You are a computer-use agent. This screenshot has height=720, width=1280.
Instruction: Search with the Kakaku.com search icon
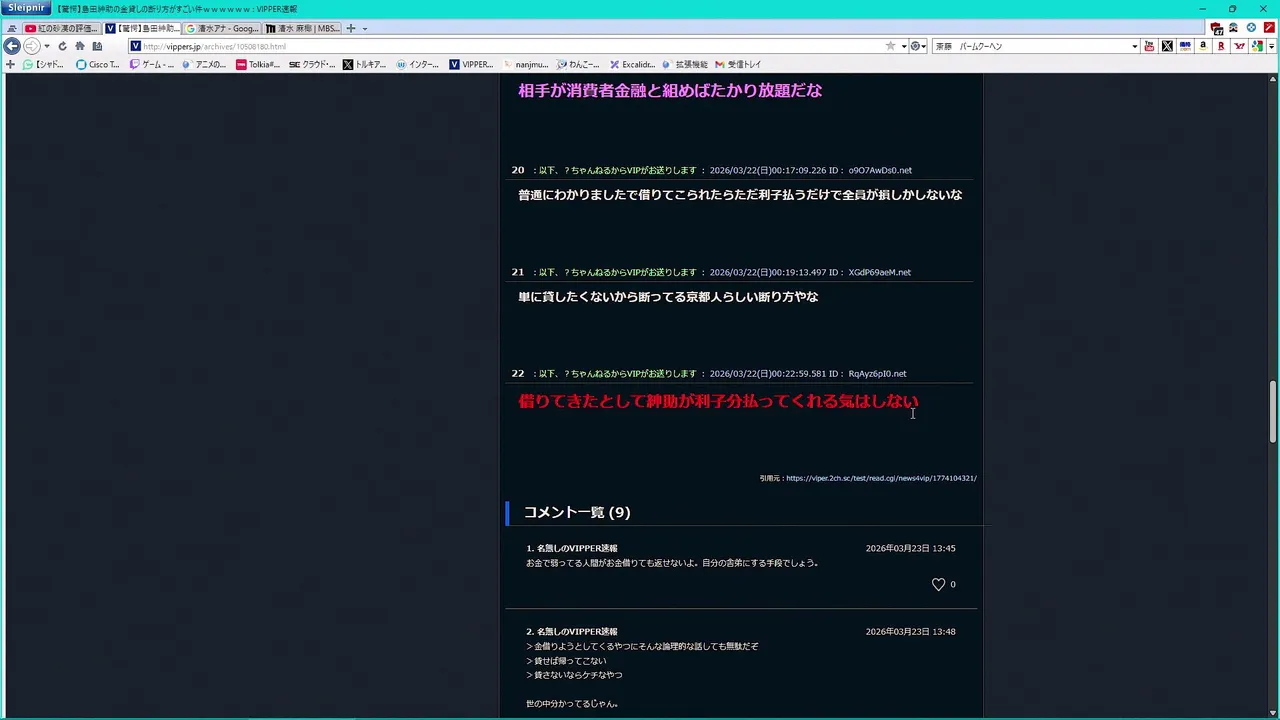(x=1185, y=46)
